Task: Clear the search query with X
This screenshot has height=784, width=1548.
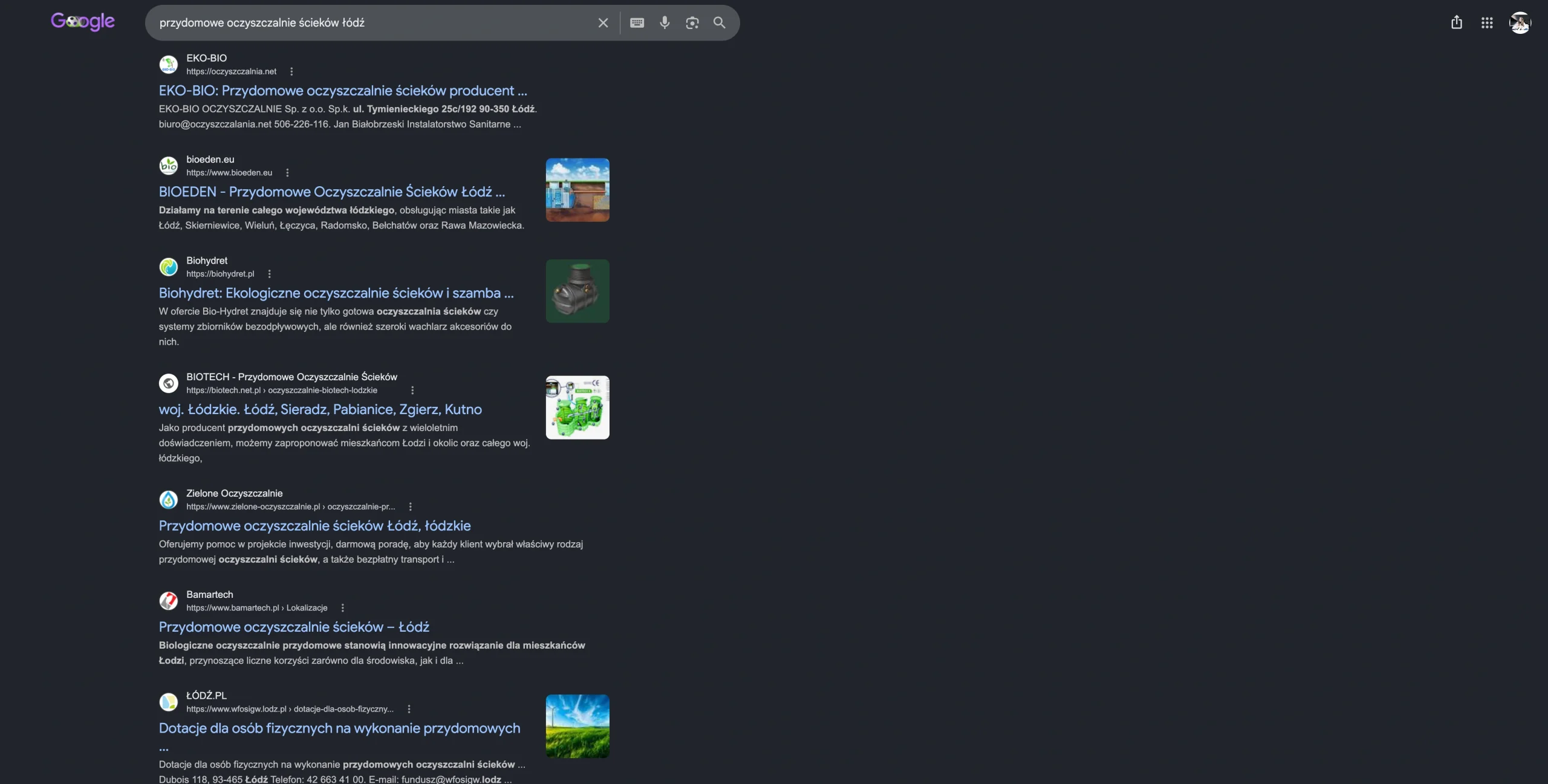Action: pos(603,23)
